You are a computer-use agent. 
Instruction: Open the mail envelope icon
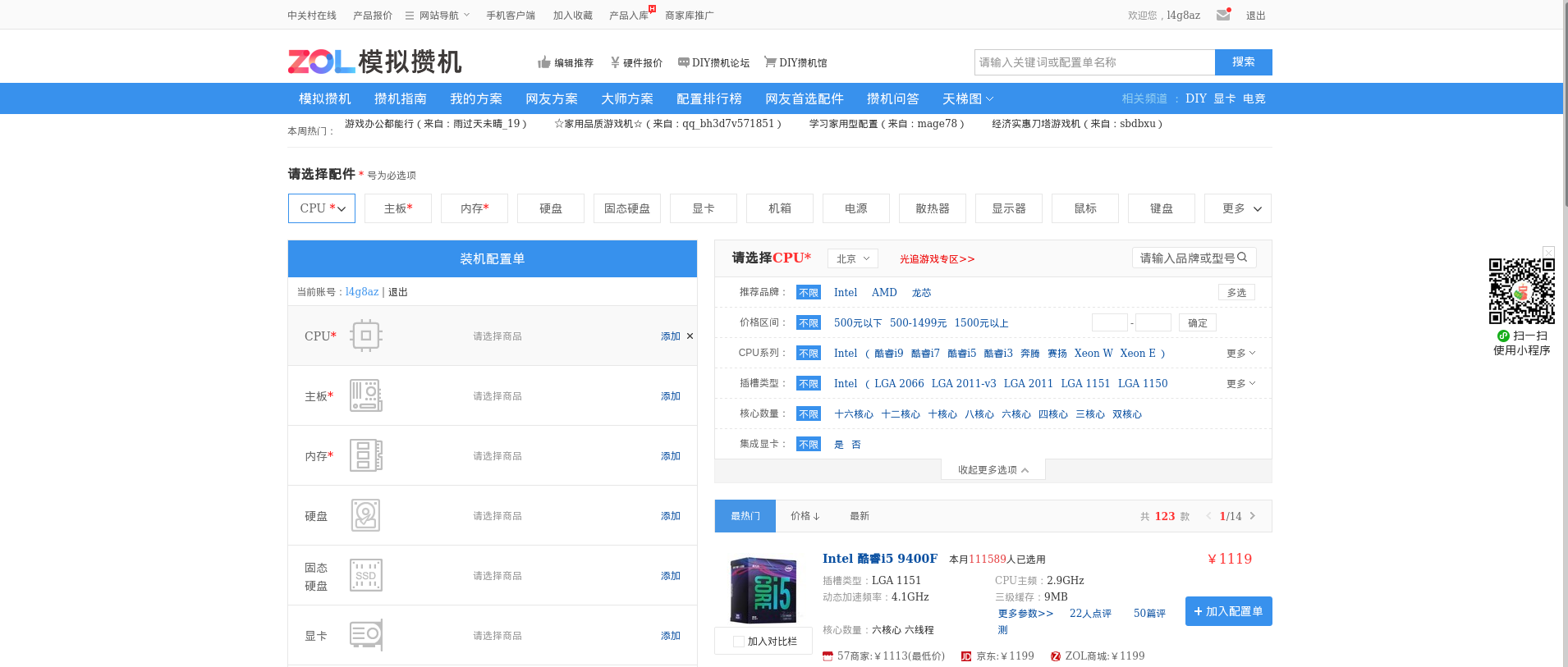click(x=1223, y=15)
